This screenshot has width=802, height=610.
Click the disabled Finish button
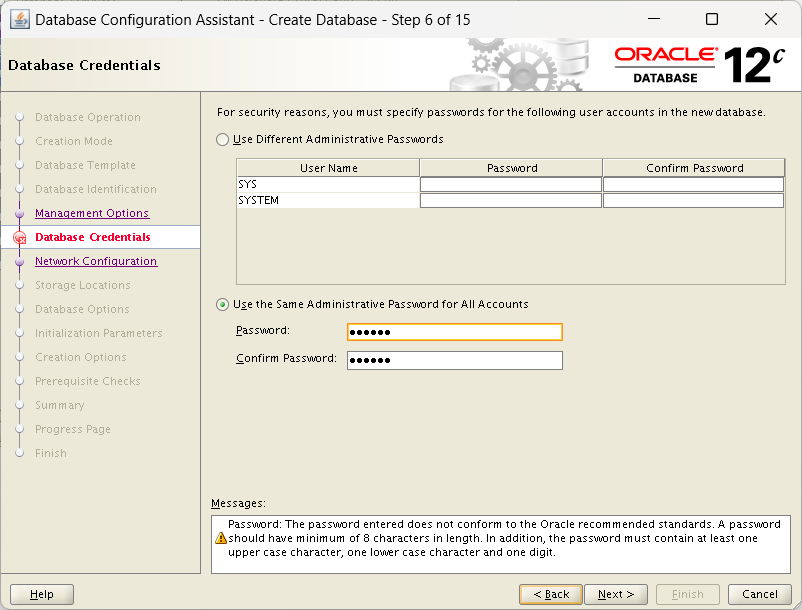(x=688, y=594)
